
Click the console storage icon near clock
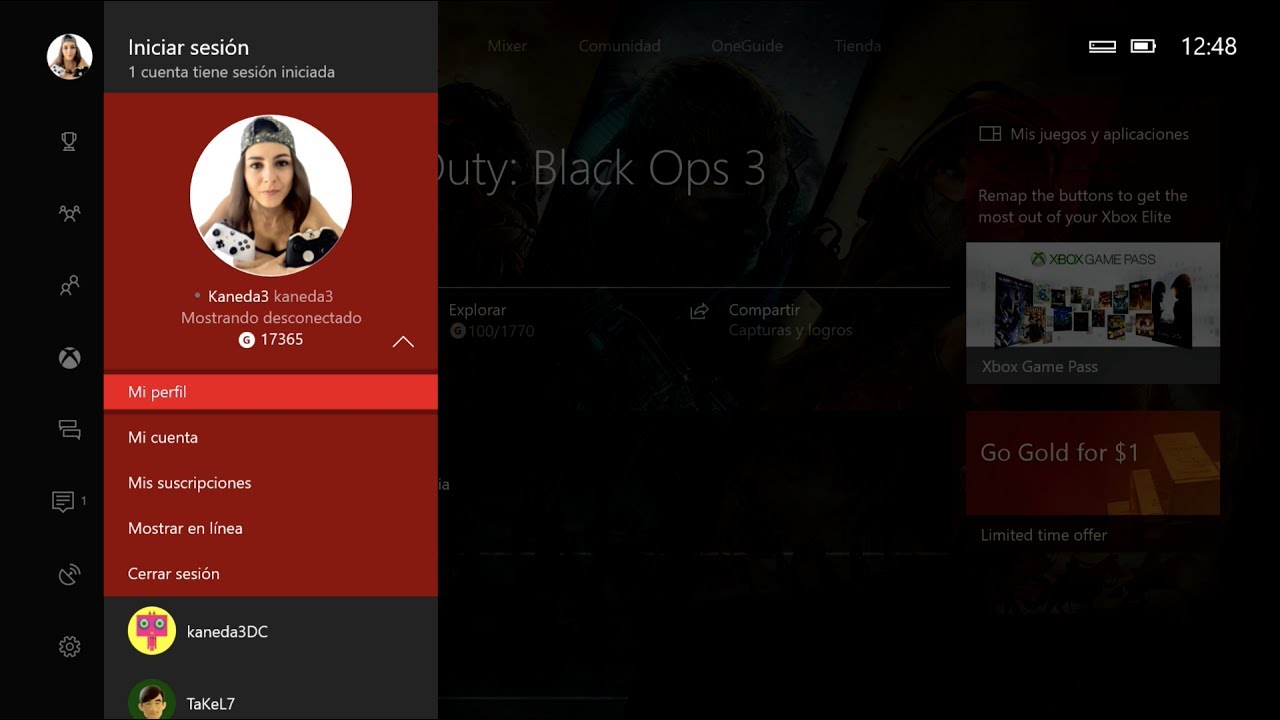click(x=1102, y=46)
